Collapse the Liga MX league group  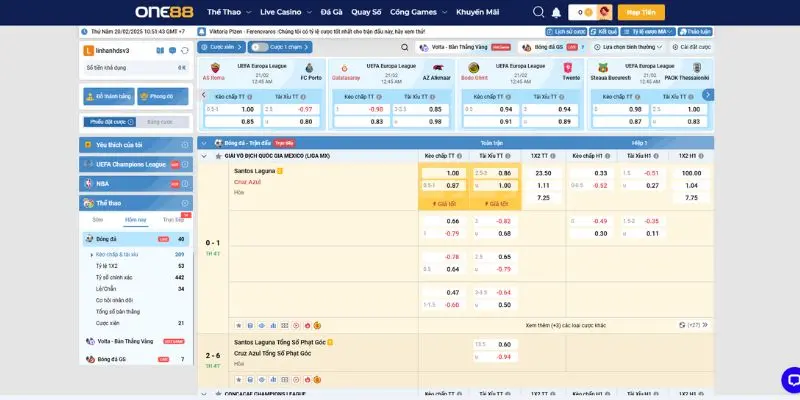point(204,156)
